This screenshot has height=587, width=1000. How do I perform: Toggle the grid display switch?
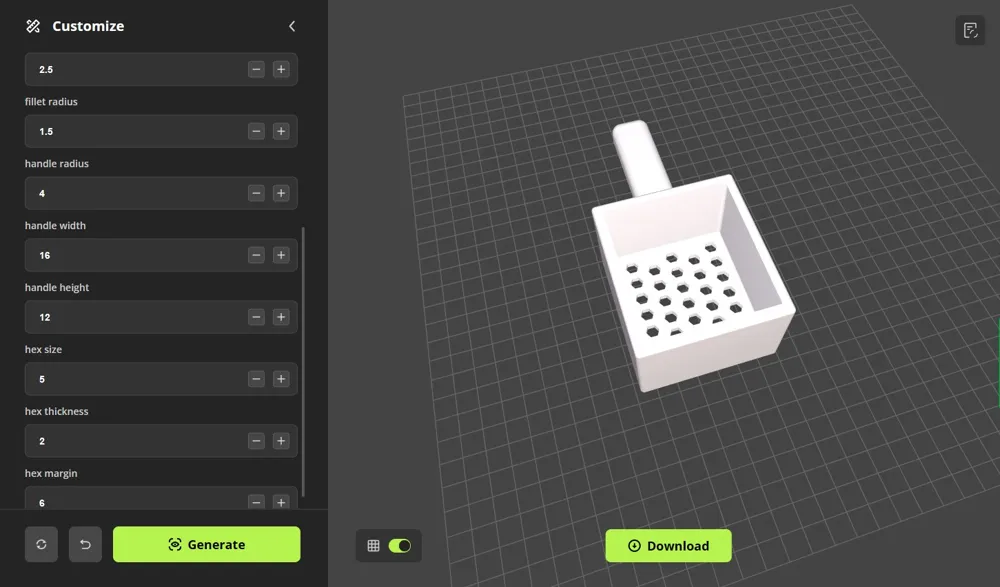[400, 546]
